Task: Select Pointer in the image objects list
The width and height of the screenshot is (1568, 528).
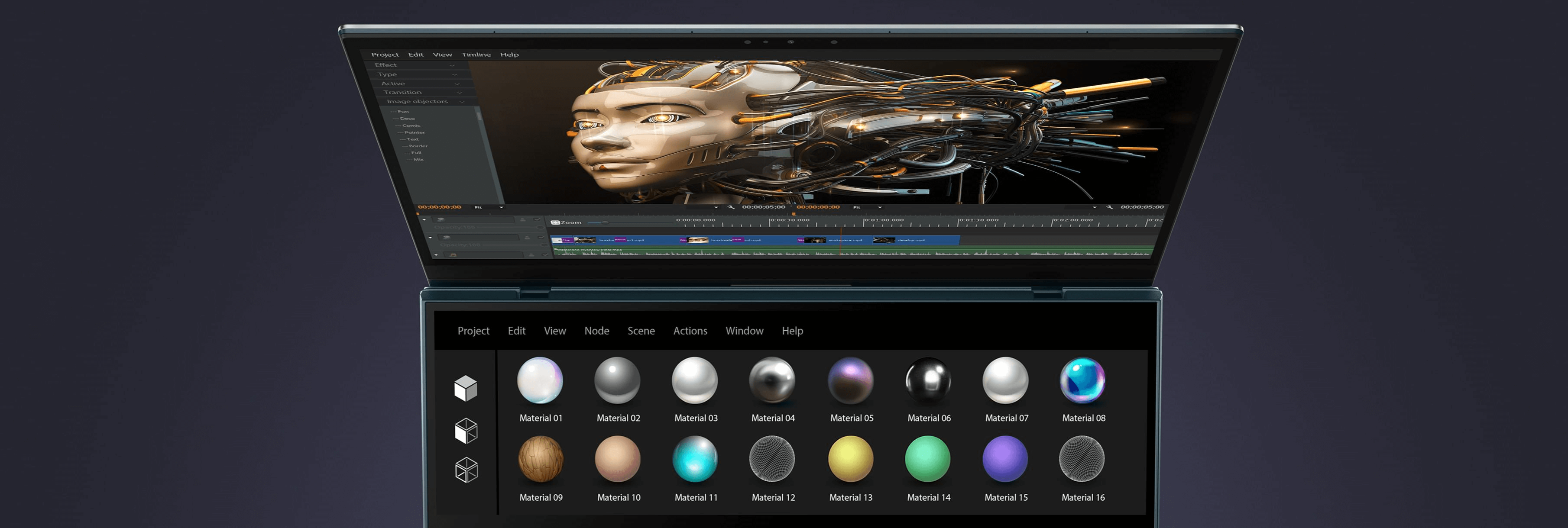Action: click(412, 132)
